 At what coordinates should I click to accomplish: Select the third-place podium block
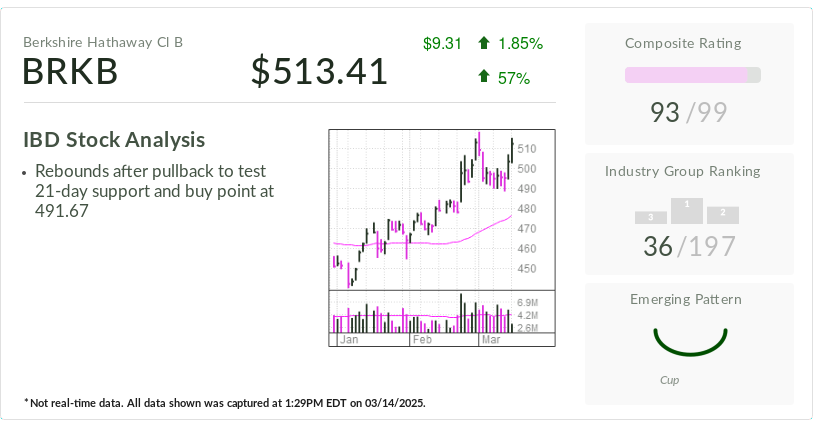click(x=651, y=218)
